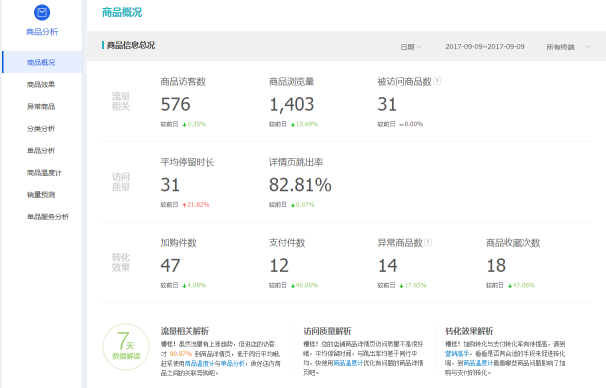The width and height of the screenshot is (606, 388).
Task: Click 商品温度计 link in 访问质量解析
Action: point(348,363)
